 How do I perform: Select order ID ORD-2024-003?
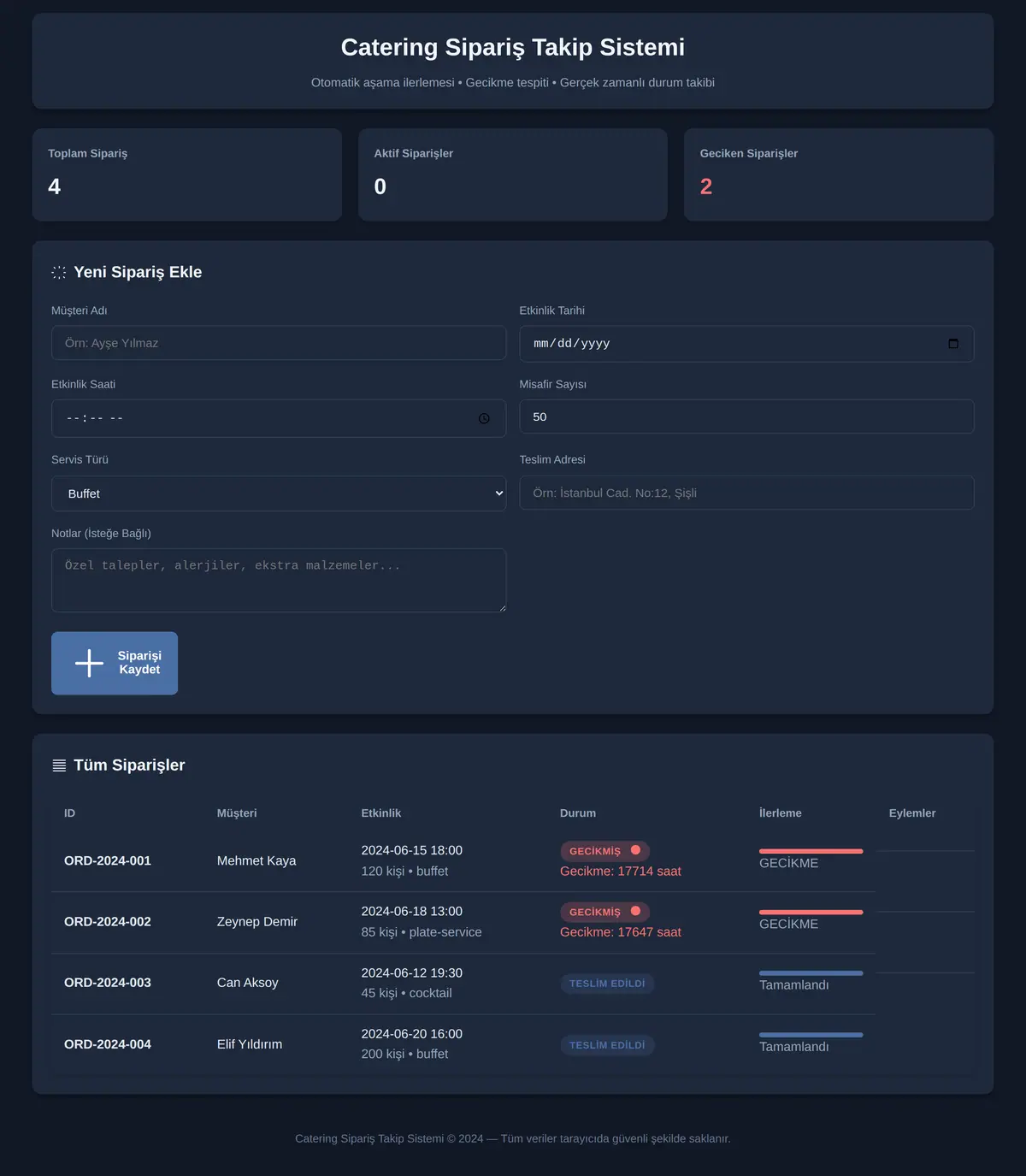coord(108,983)
